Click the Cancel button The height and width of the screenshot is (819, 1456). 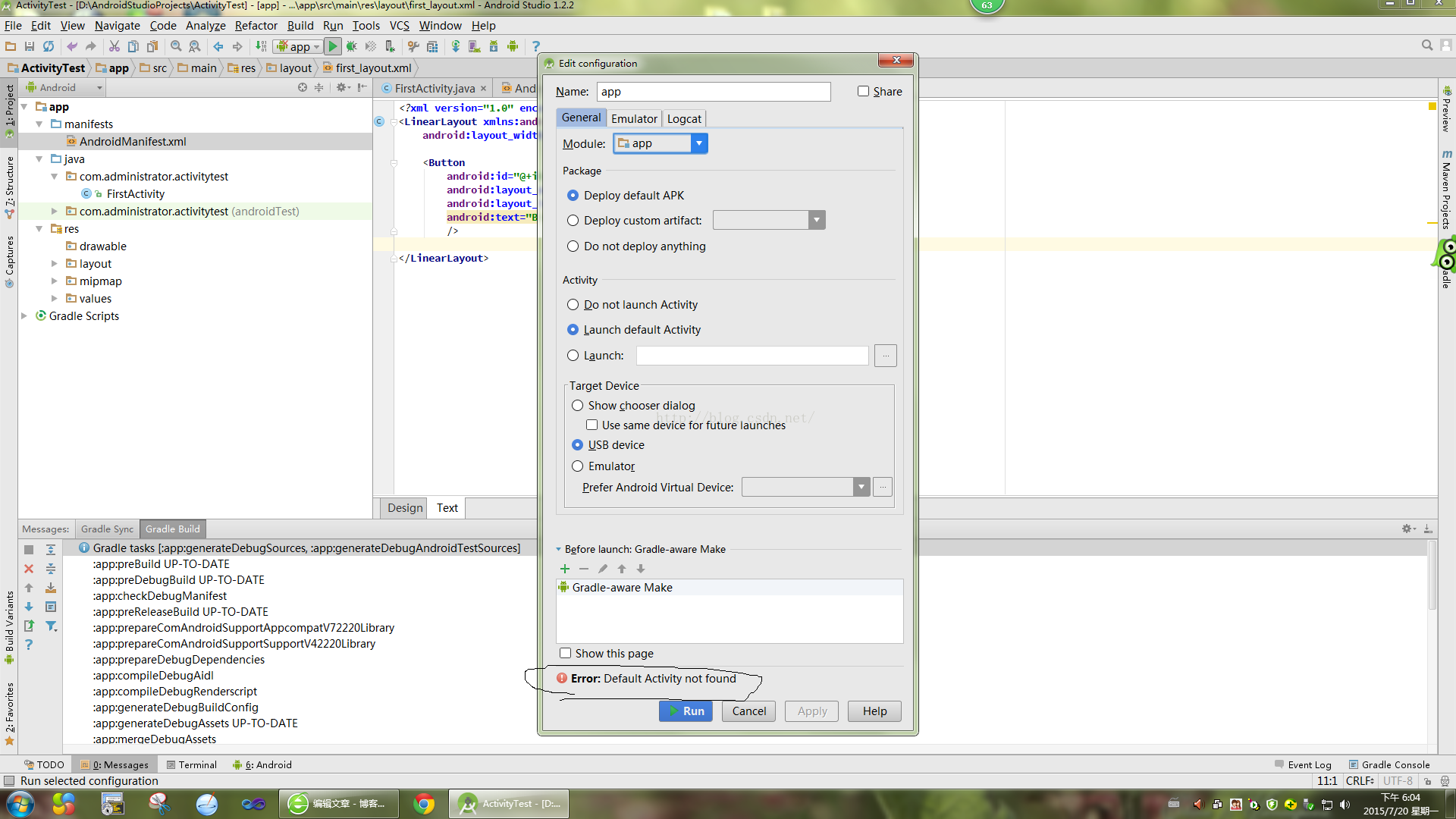[x=748, y=711]
